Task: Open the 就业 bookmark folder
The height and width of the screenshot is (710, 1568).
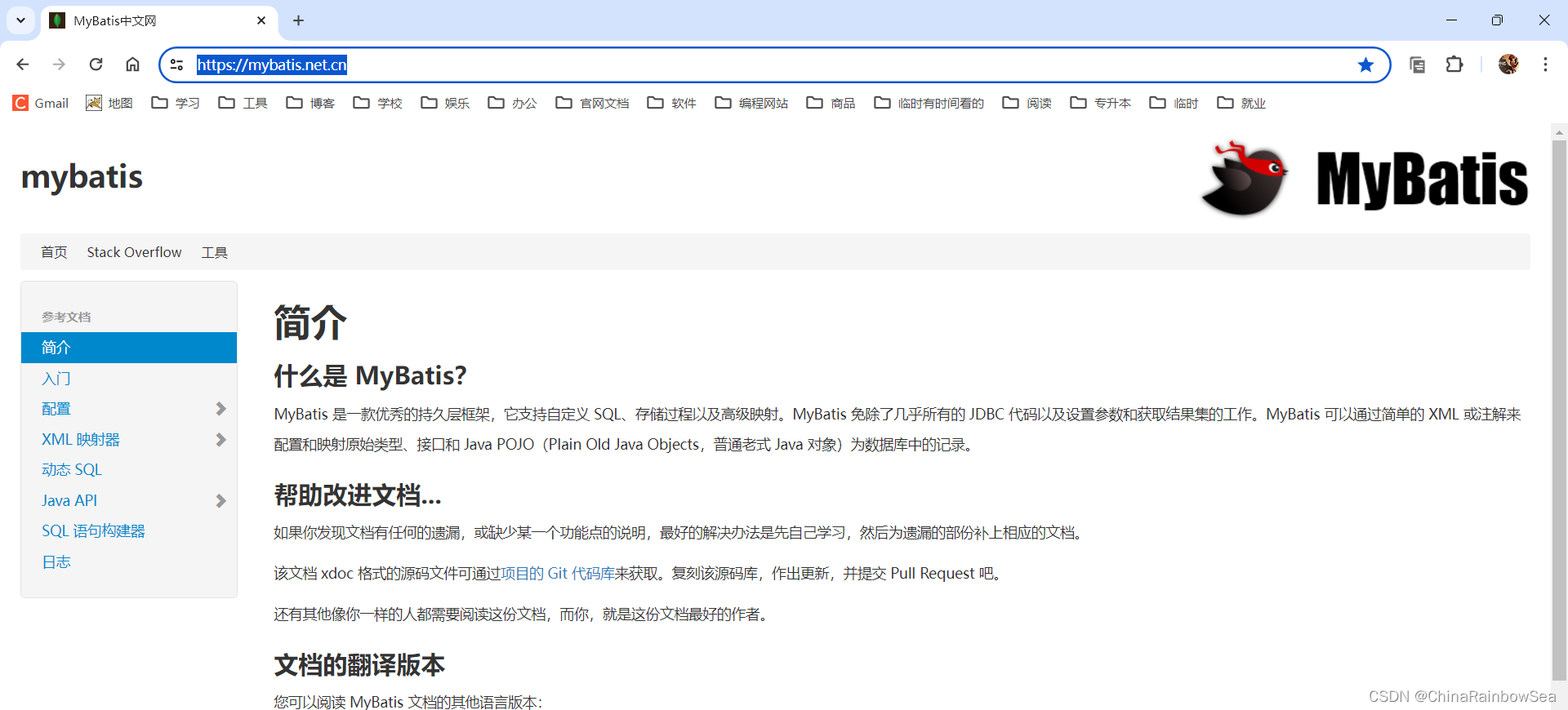Action: tap(1241, 103)
